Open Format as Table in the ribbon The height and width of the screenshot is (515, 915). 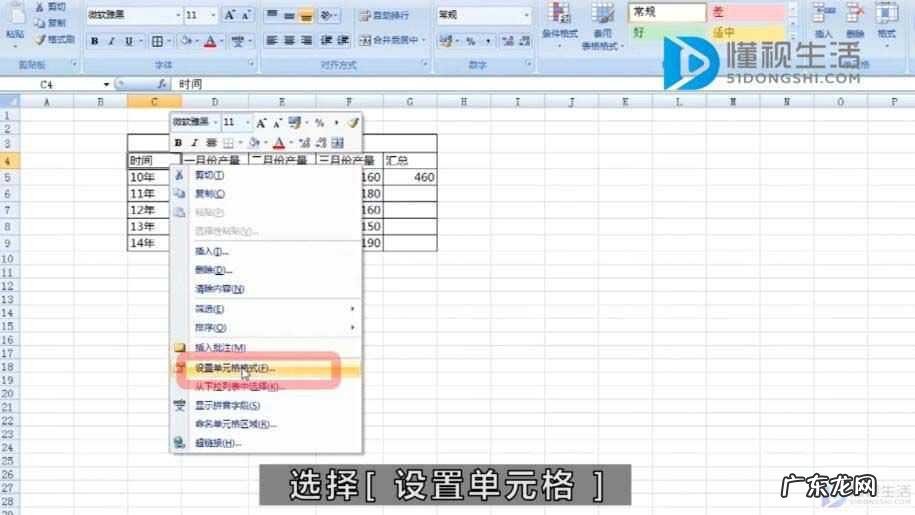[602, 26]
